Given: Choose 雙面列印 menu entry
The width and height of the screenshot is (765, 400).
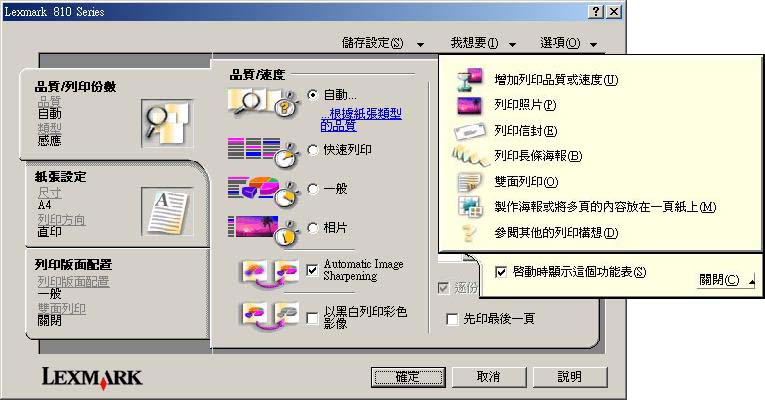Looking at the screenshot, I should pos(526,182).
